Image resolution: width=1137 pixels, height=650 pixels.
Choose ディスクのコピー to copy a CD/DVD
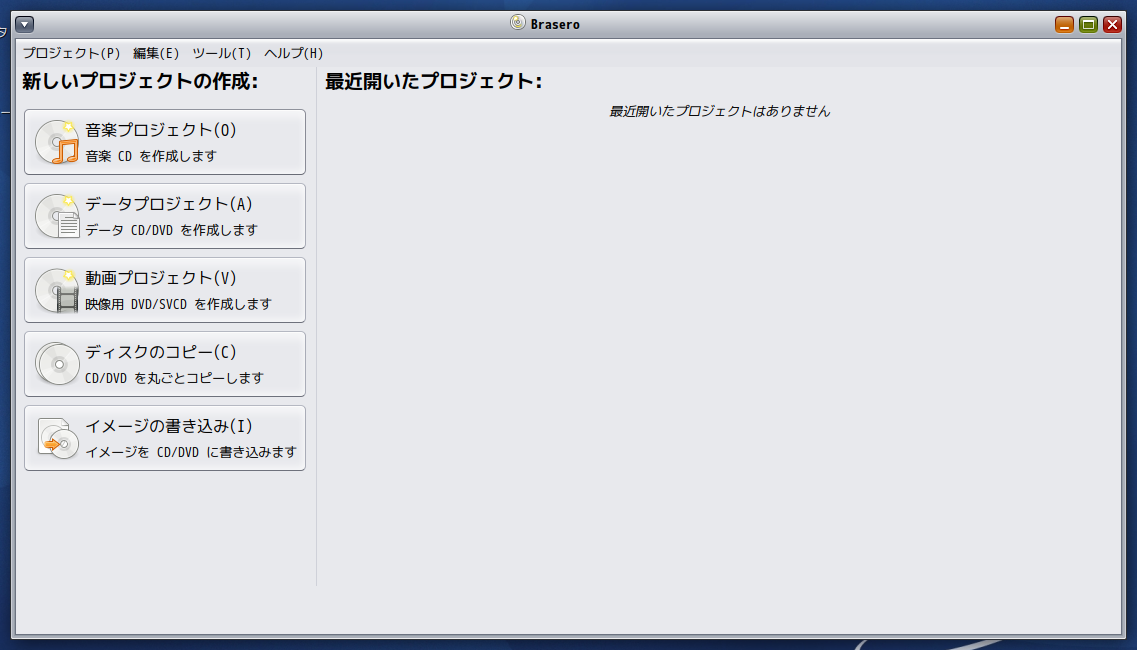click(x=165, y=363)
